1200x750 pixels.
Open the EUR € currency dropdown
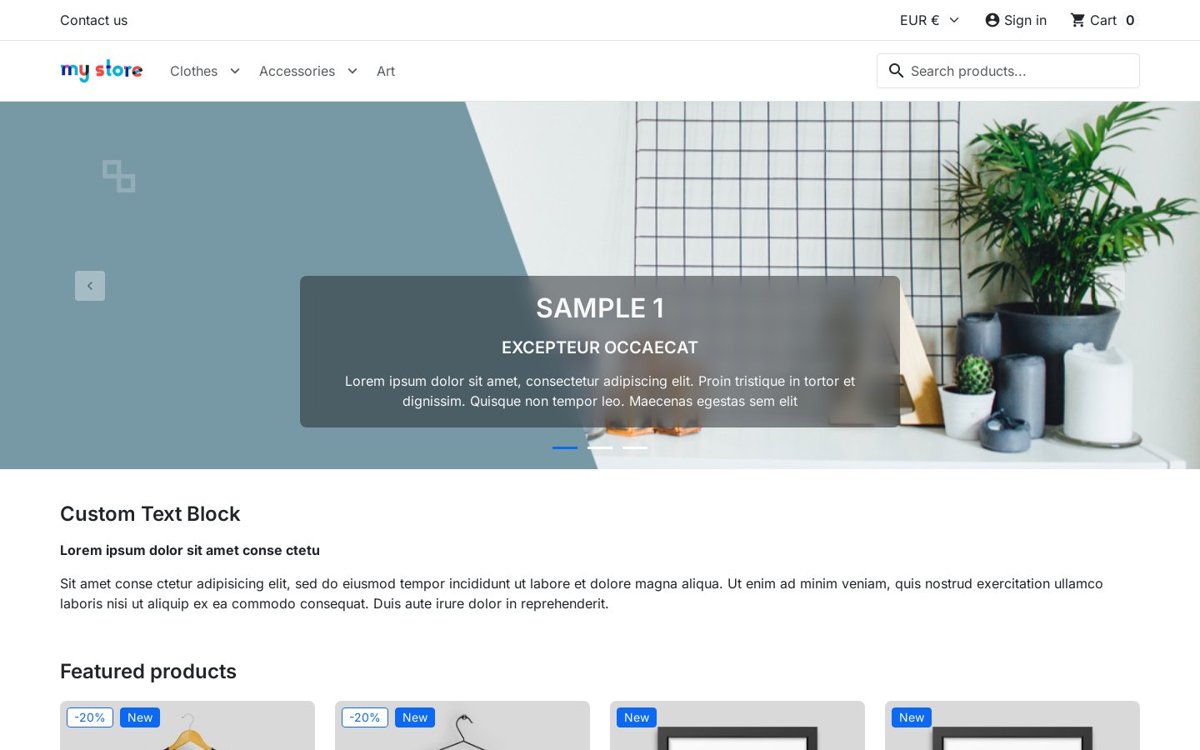coord(929,20)
